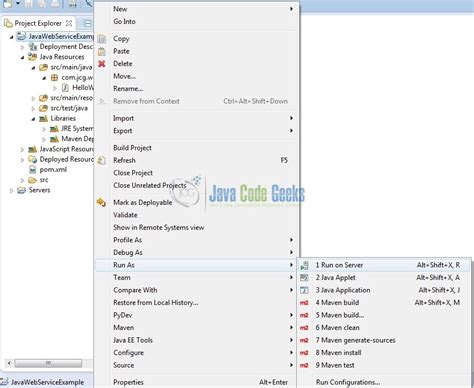Open the Team submenu
Screen dimensions: 474x388
(x=197, y=278)
